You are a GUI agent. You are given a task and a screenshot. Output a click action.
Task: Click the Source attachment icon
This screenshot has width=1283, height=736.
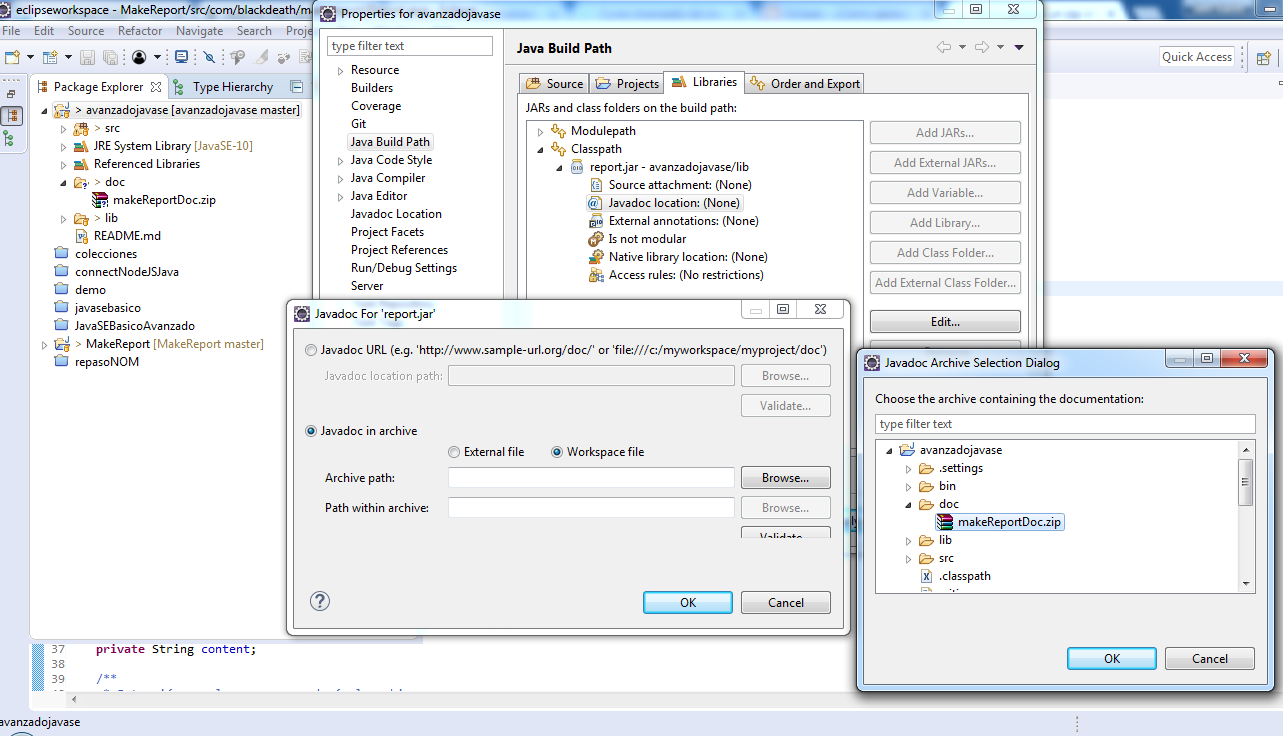coord(596,185)
